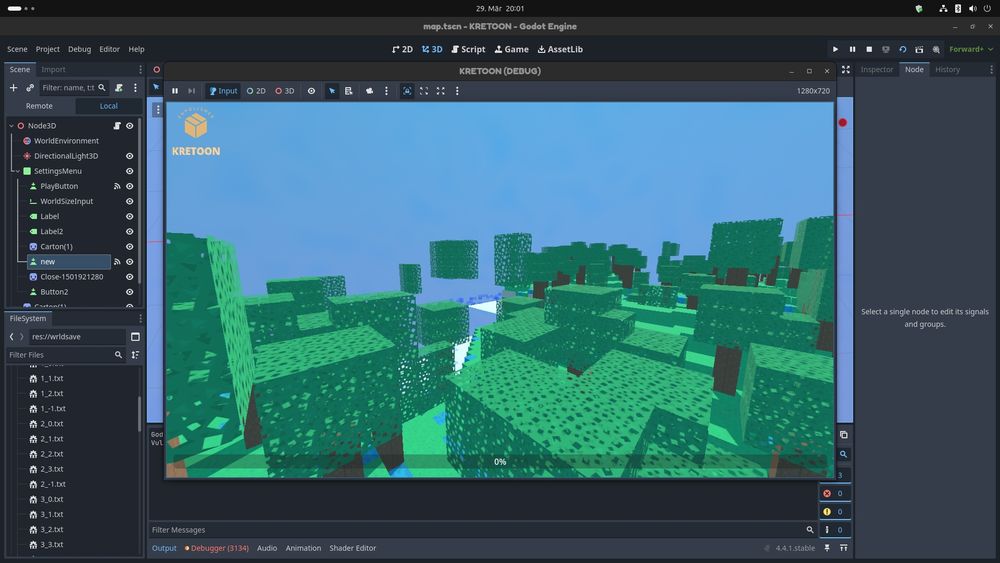The image size is (1000, 563).
Task: Open the Scene menu
Action: coord(17,49)
